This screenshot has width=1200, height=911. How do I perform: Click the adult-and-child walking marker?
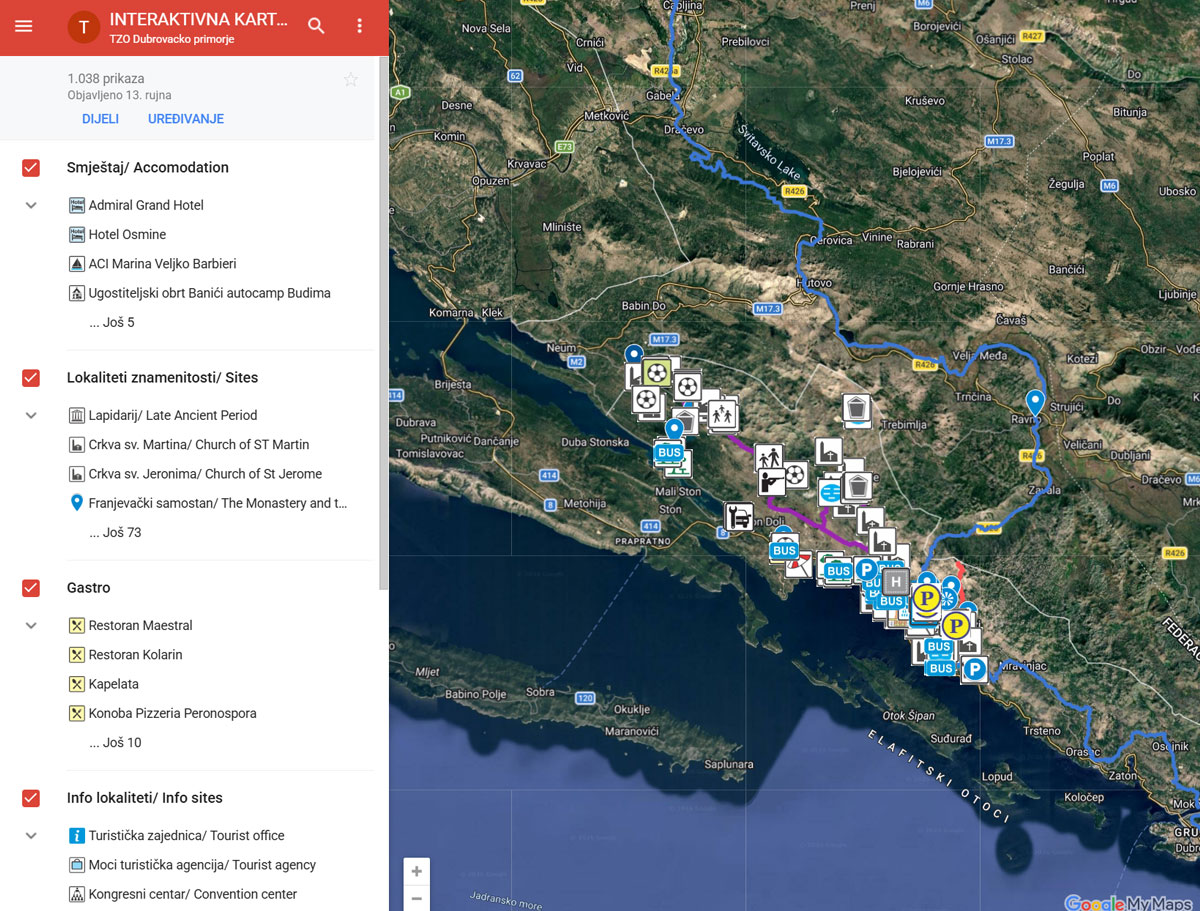(x=769, y=457)
